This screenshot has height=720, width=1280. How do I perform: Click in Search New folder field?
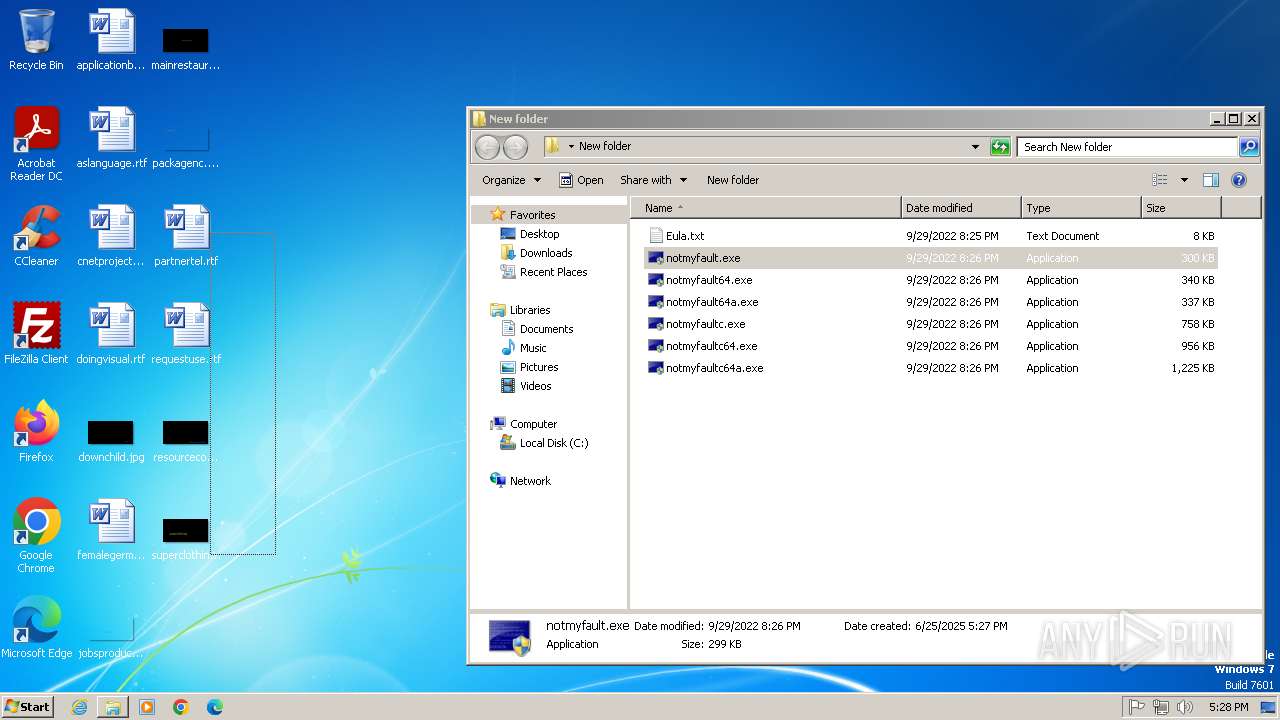point(1128,147)
